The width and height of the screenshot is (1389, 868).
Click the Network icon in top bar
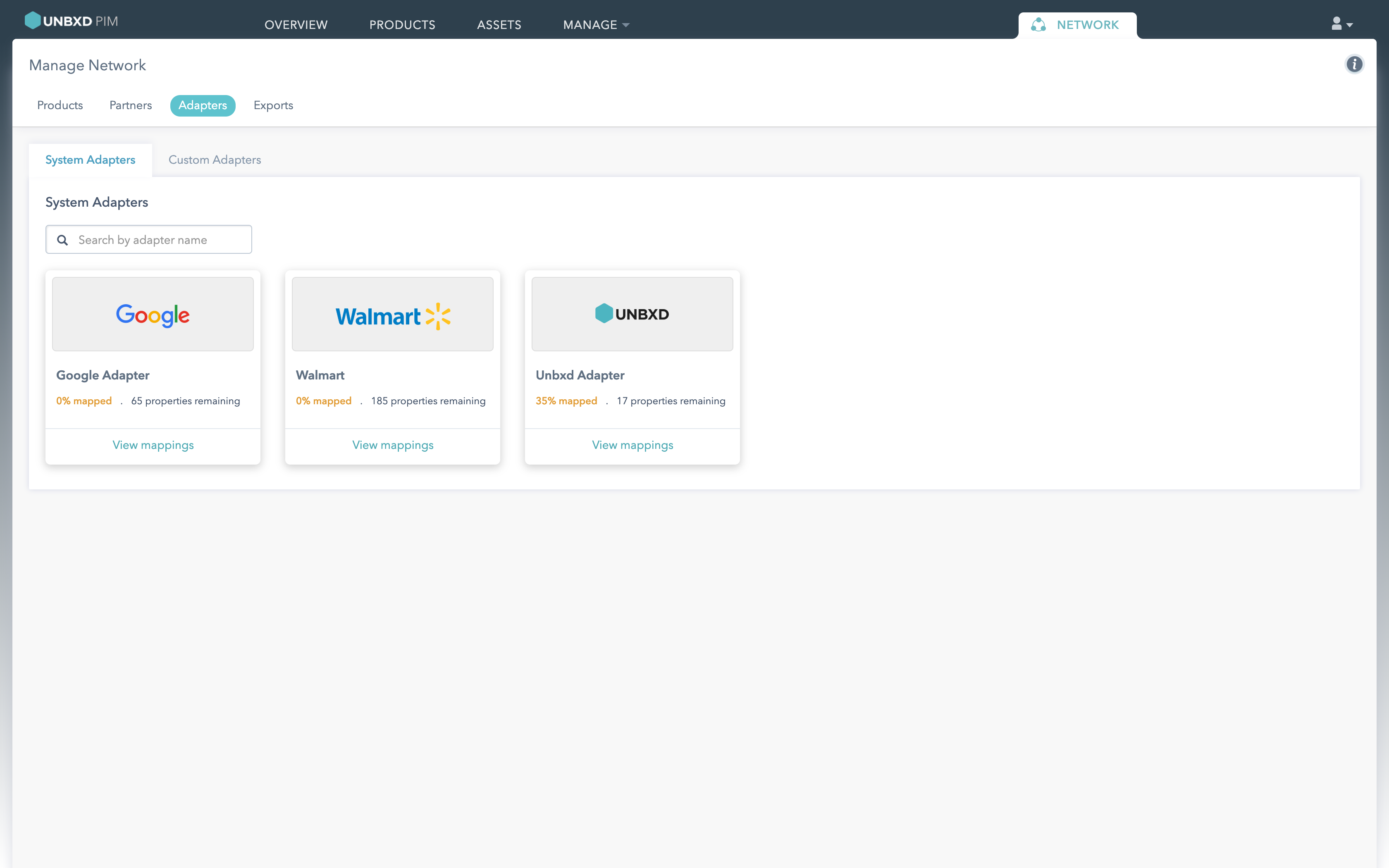(x=1038, y=25)
